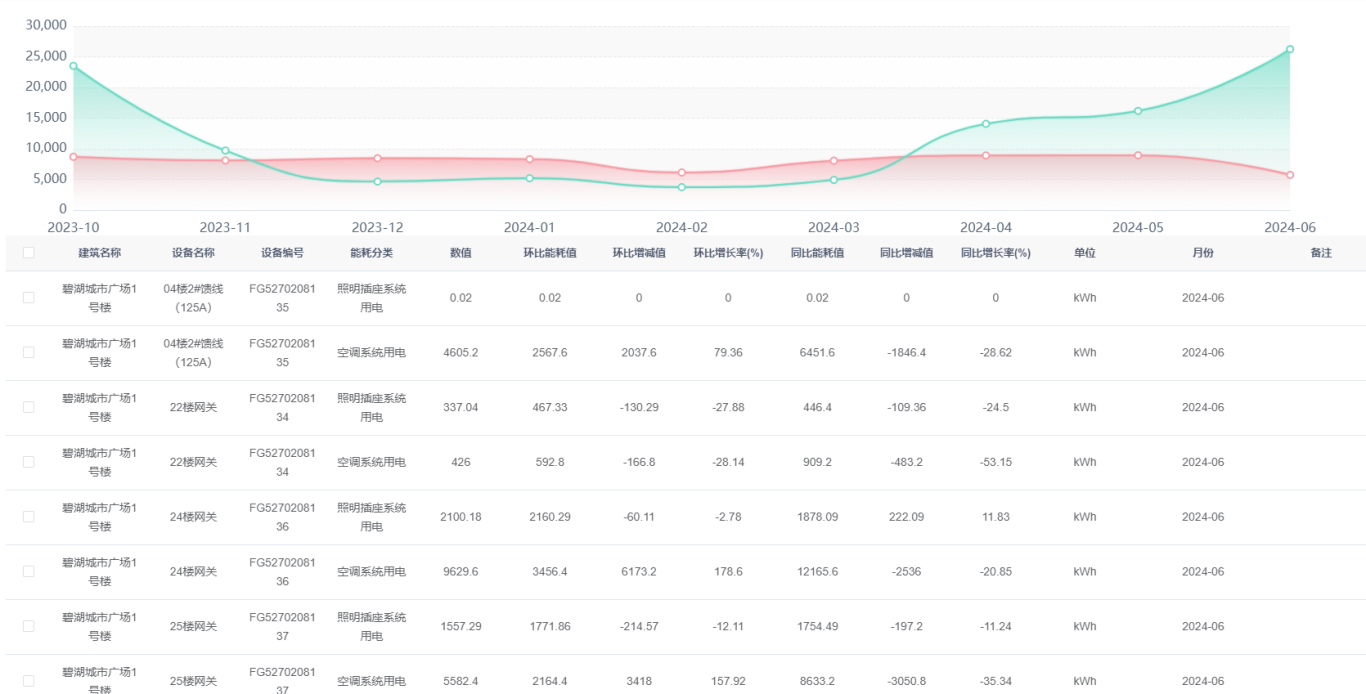Click the 建筑名称 column header
This screenshot has width=1366, height=694.
click(x=99, y=253)
